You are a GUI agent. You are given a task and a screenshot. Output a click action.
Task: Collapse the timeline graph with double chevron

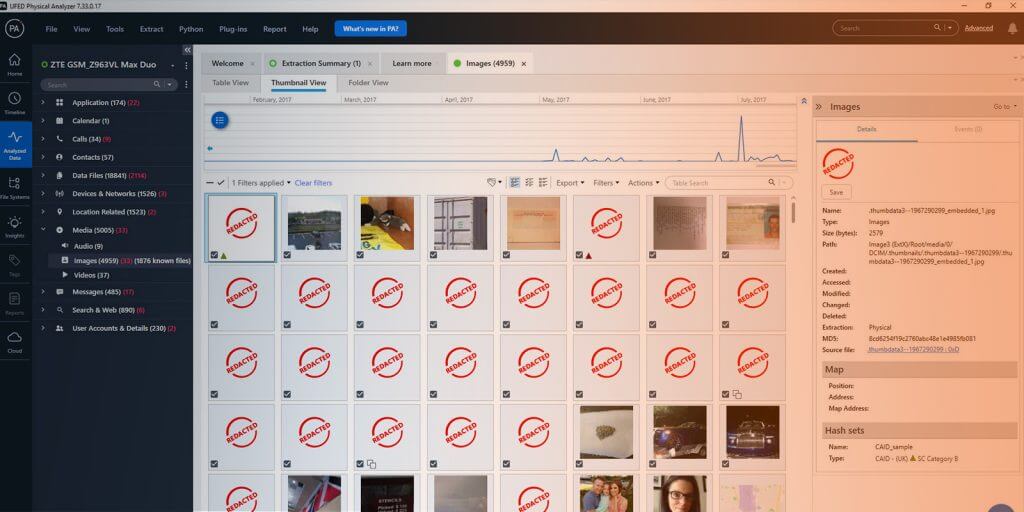803,101
